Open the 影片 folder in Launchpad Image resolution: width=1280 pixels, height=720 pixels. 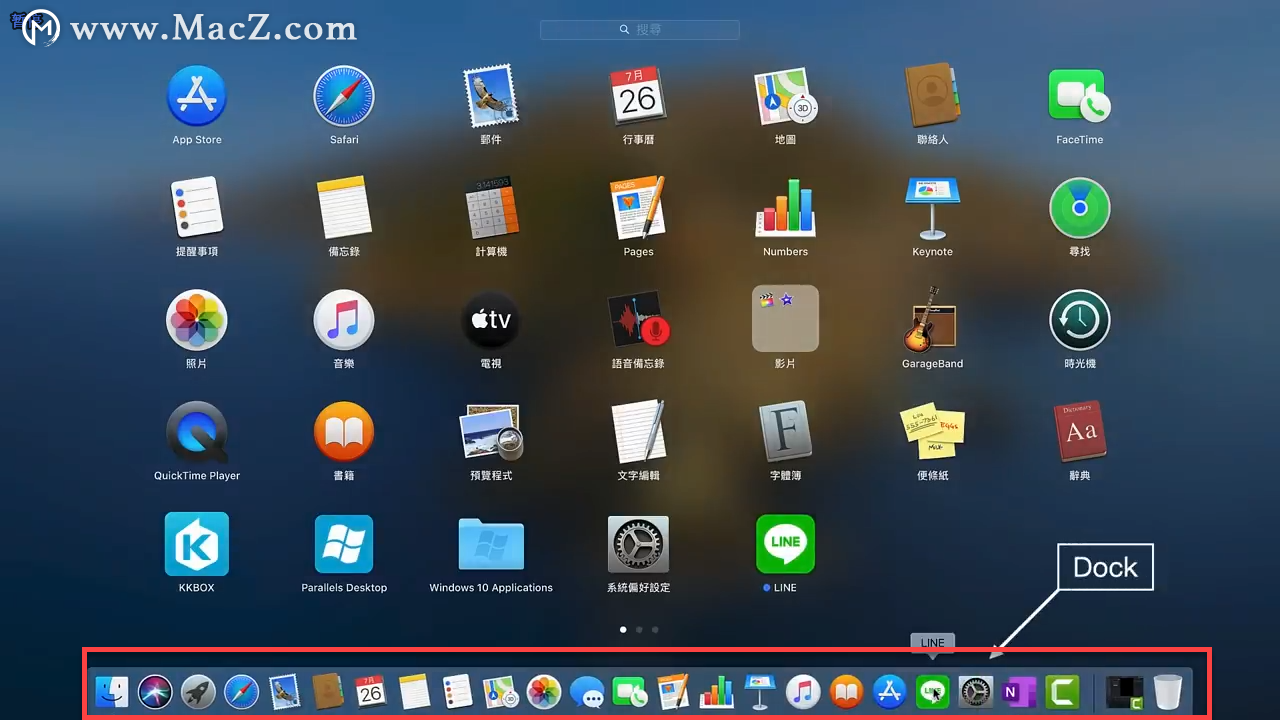pyautogui.click(x=785, y=319)
